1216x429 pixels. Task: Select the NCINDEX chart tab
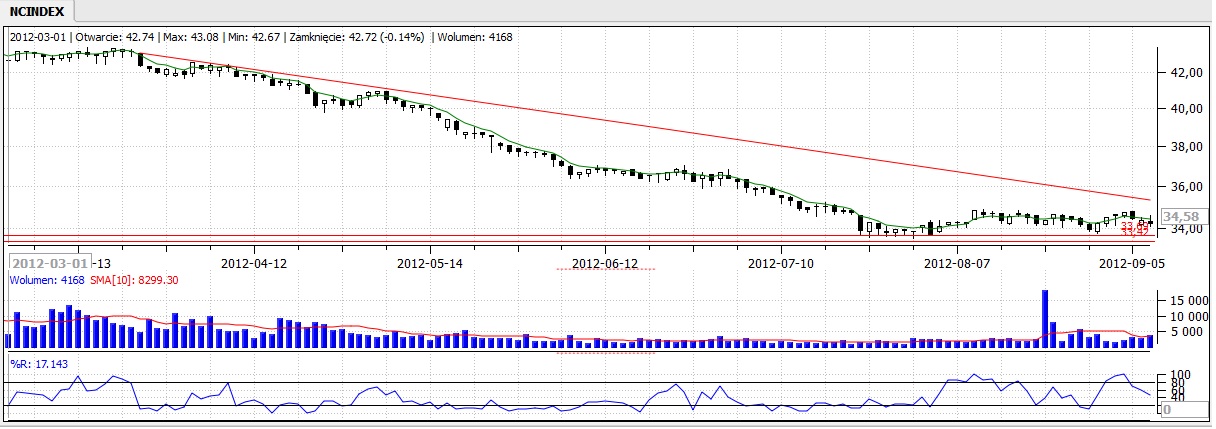[36, 11]
